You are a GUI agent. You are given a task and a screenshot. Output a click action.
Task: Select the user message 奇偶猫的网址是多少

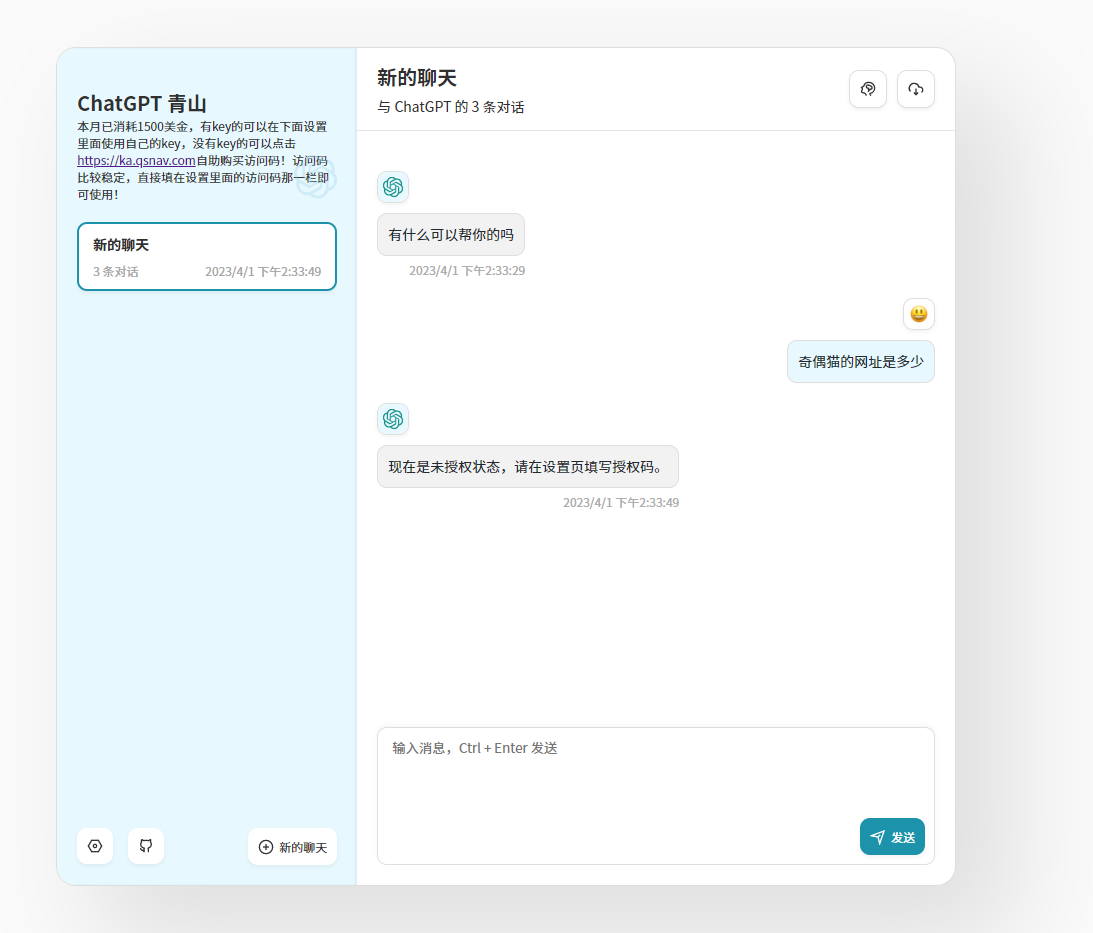(x=861, y=362)
